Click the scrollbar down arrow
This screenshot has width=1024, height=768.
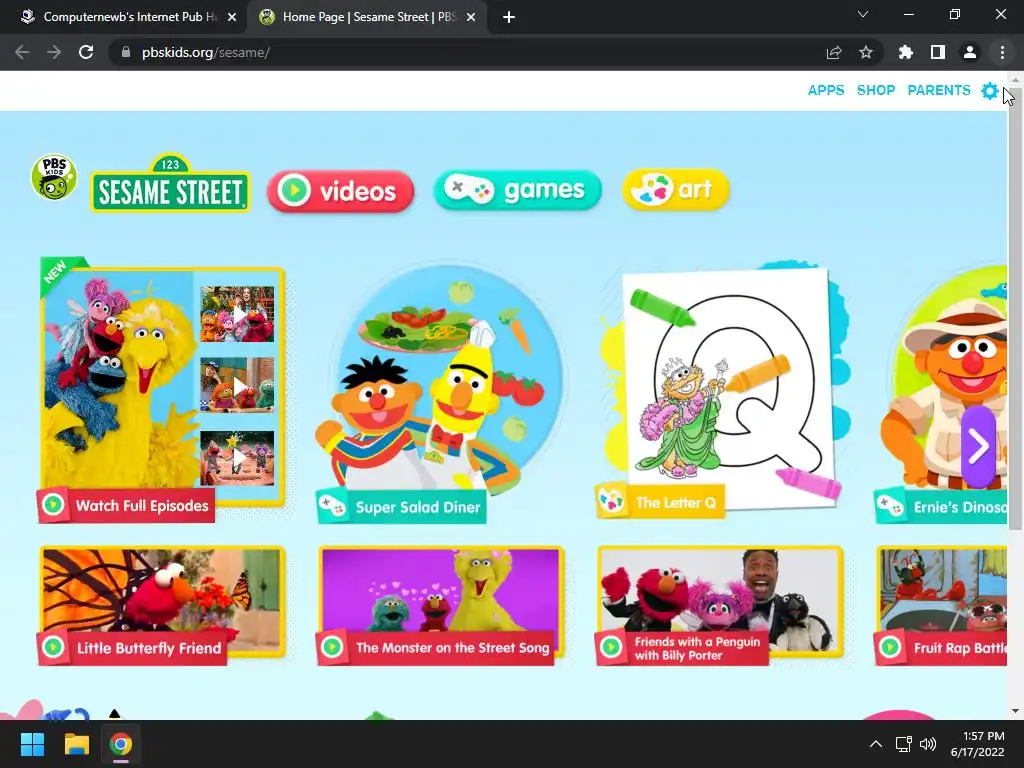point(1015,711)
